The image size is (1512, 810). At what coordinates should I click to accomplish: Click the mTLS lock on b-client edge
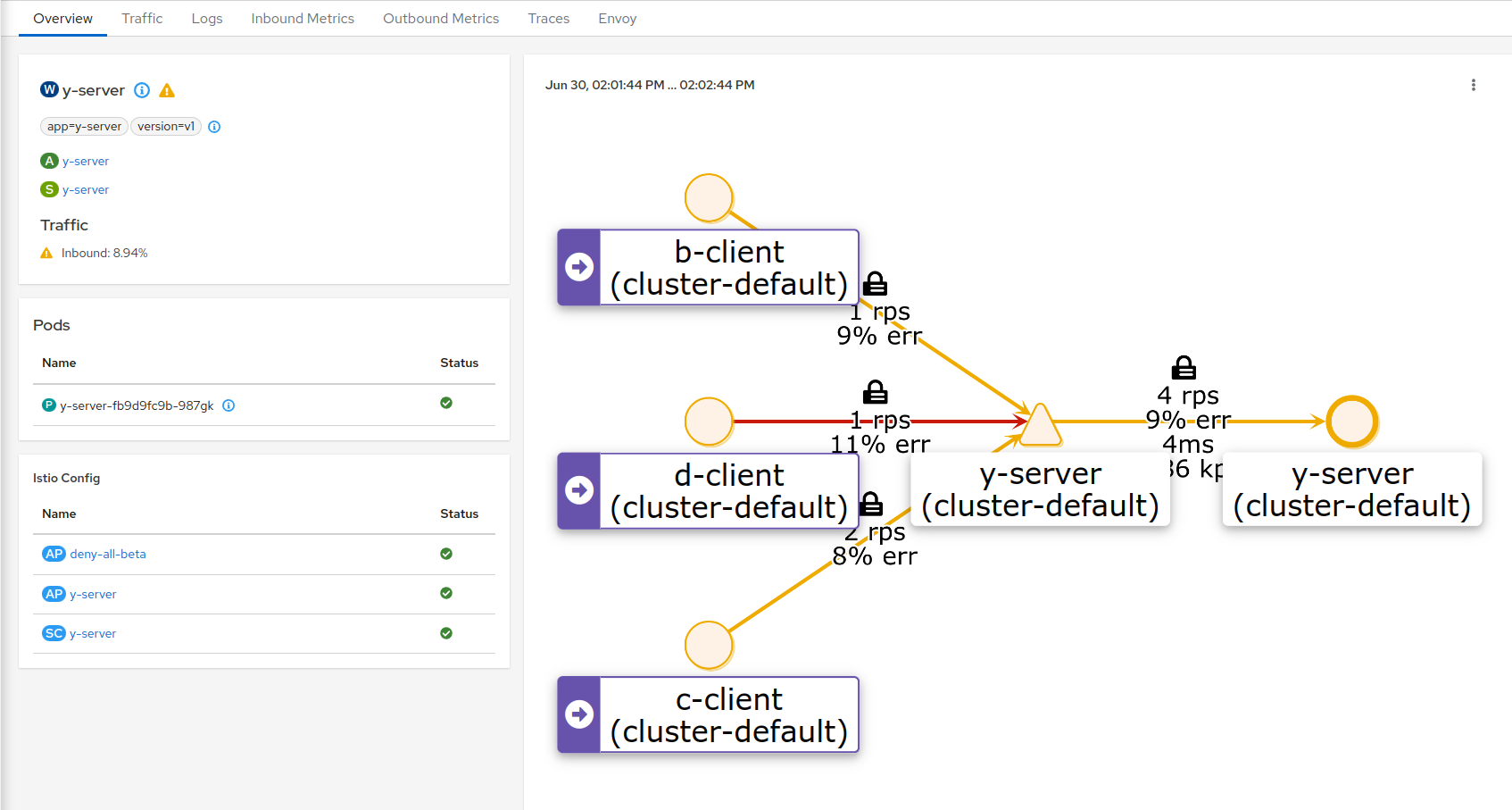click(x=875, y=284)
